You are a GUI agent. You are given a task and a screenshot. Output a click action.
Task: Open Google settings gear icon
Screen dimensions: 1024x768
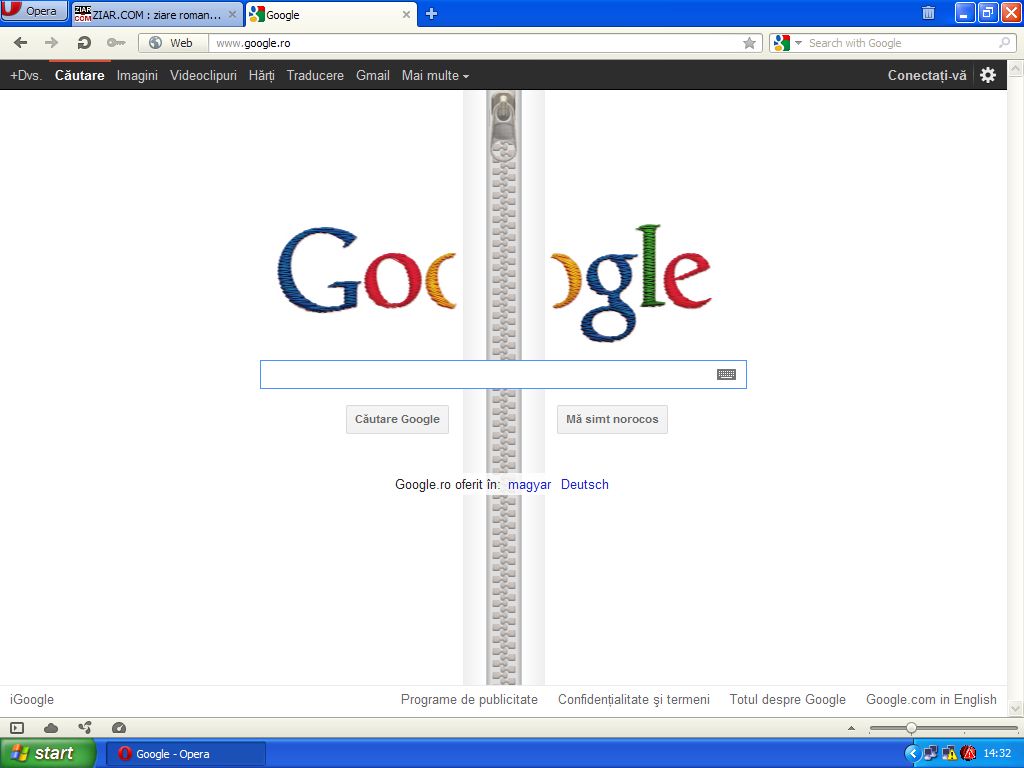point(988,75)
